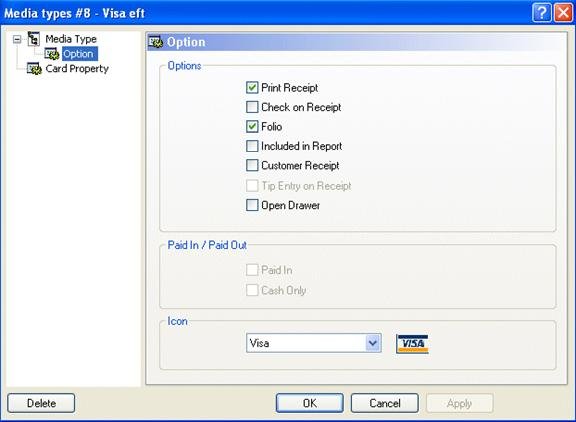Collapse the Media Type tree node
This screenshot has height=422, width=576.
pos(17,39)
